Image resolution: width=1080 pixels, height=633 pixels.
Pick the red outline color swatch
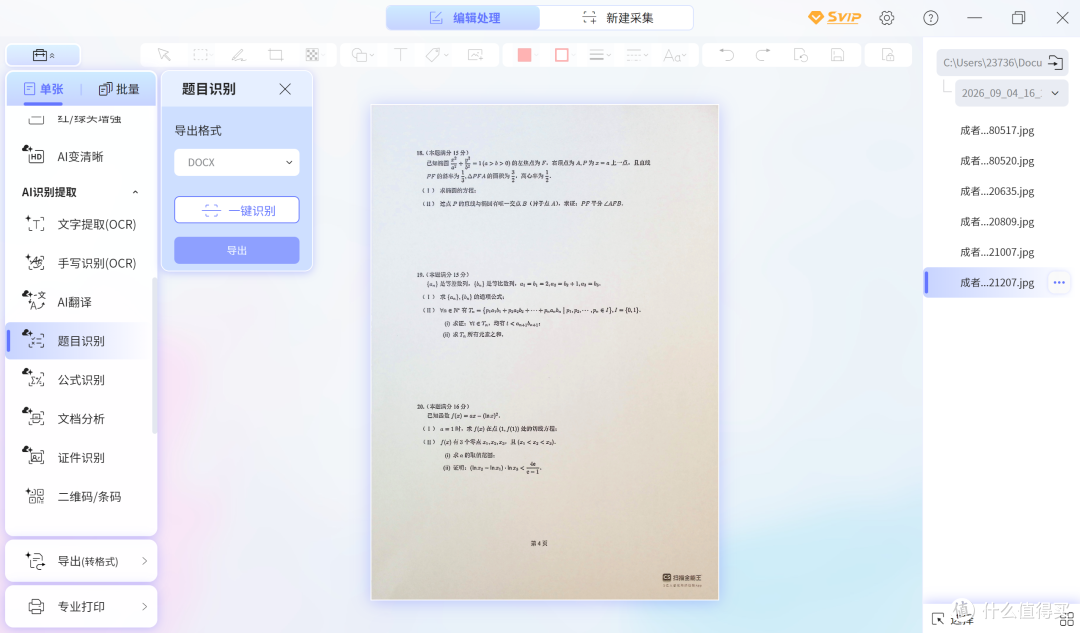point(561,55)
